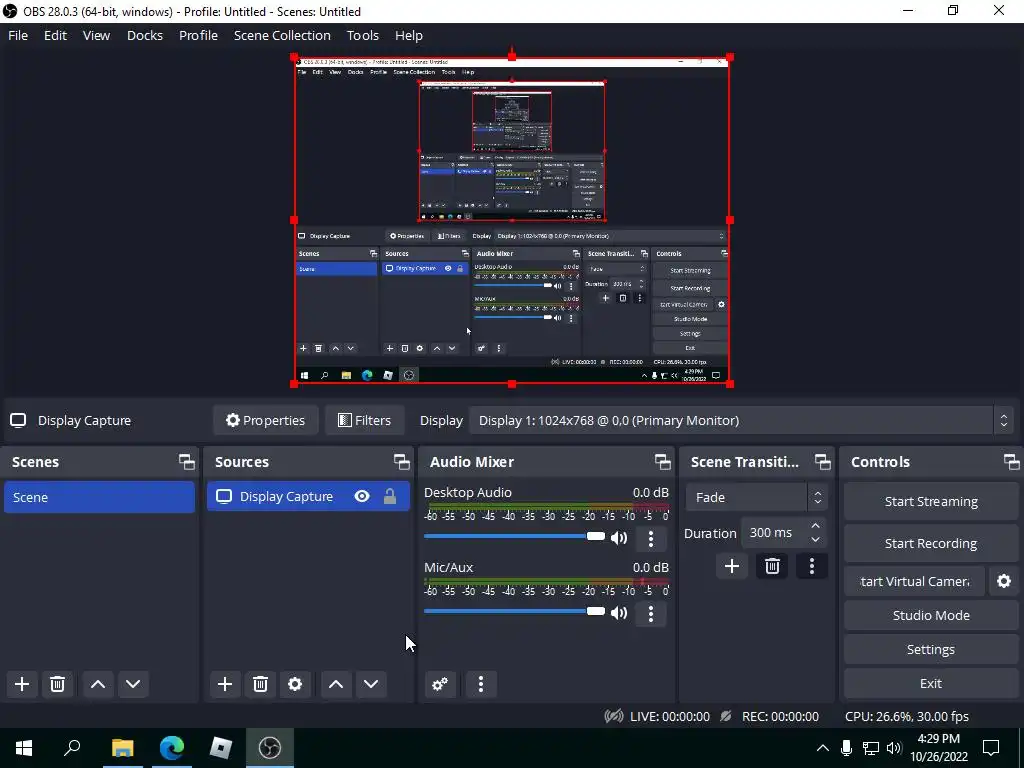Open the Docks menu
Image resolution: width=1024 pixels, height=768 pixels.
pyautogui.click(x=145, y=35)
